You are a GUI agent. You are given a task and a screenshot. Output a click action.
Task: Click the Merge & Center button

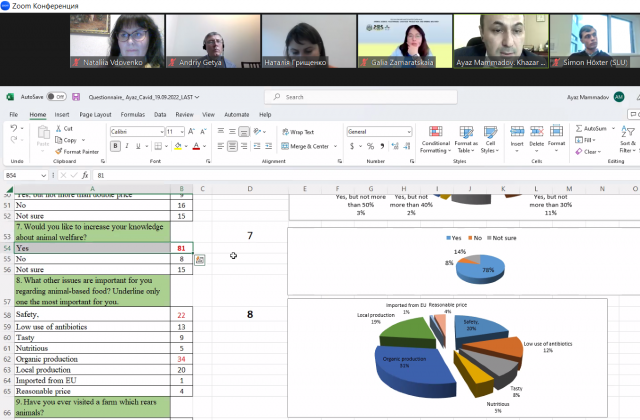coord(305,146)
